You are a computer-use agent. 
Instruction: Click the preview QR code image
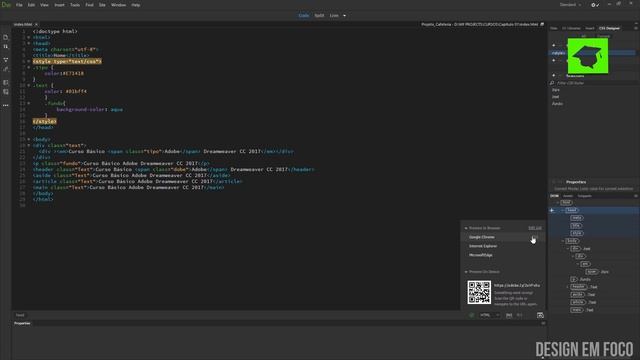(x=479, y=292)
